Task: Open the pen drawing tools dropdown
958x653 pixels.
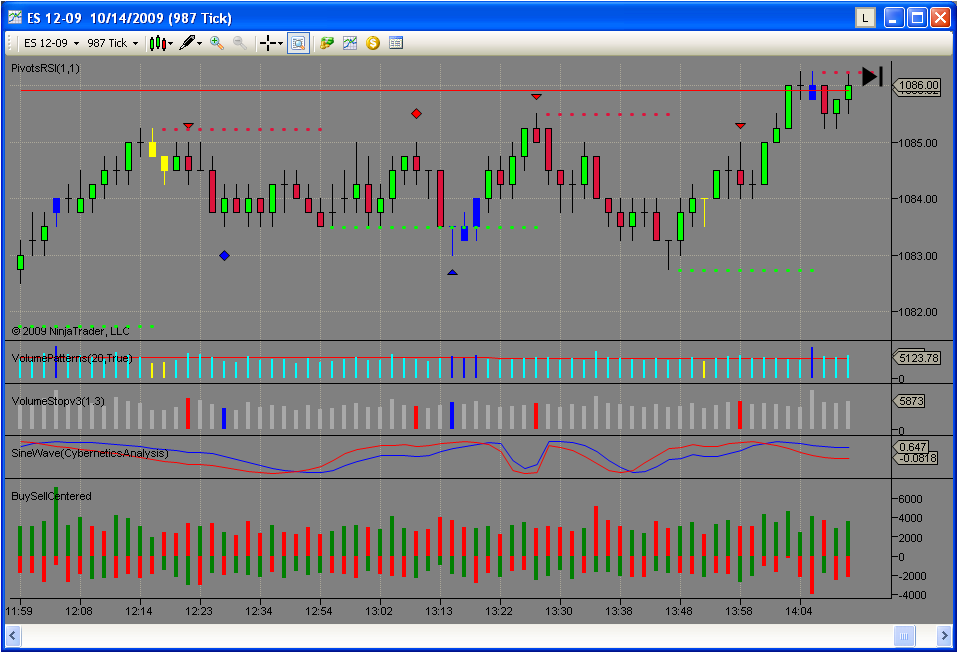Action: (191, 43)
